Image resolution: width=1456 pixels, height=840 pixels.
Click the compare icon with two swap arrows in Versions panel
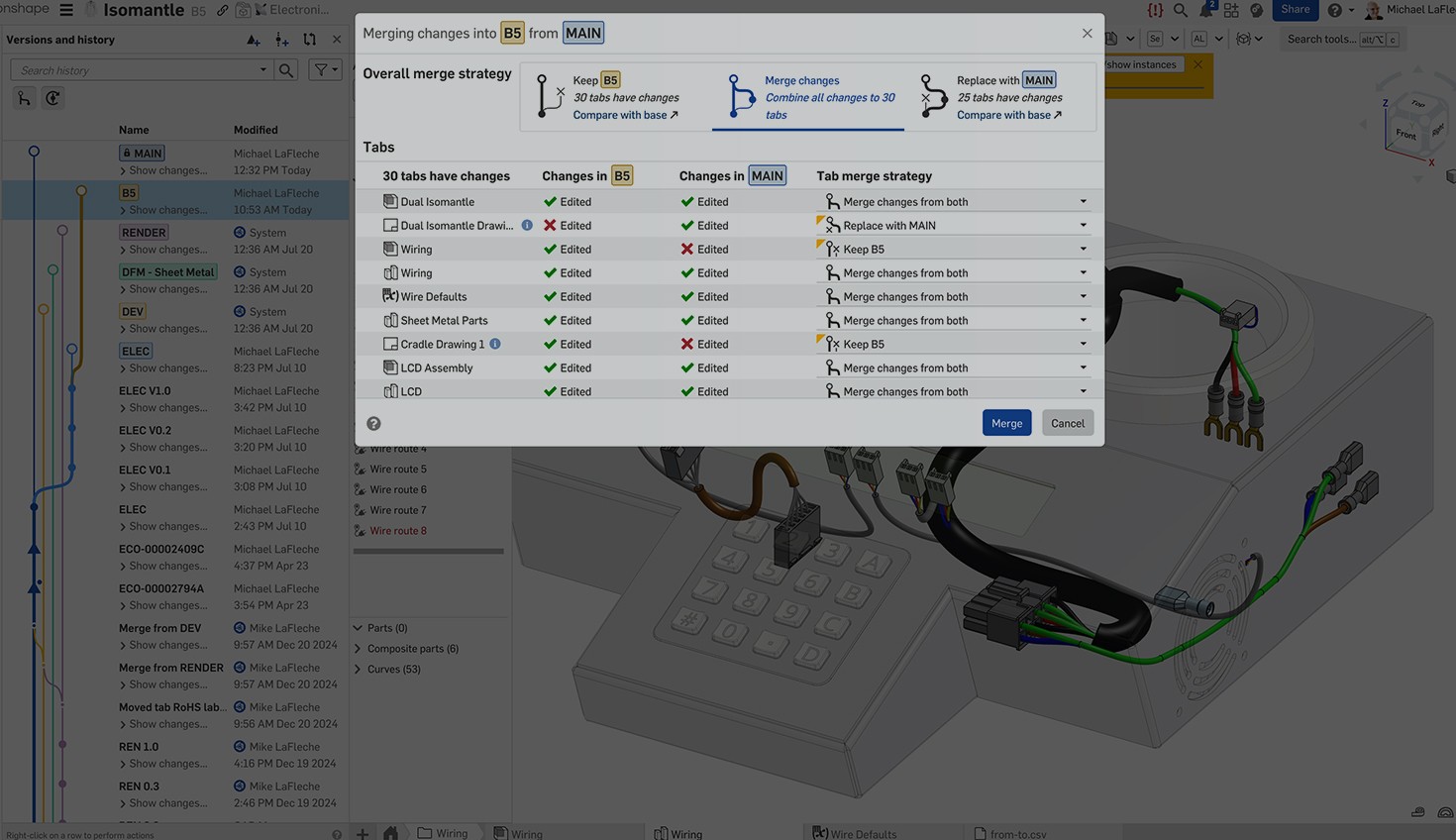[309, 40]
